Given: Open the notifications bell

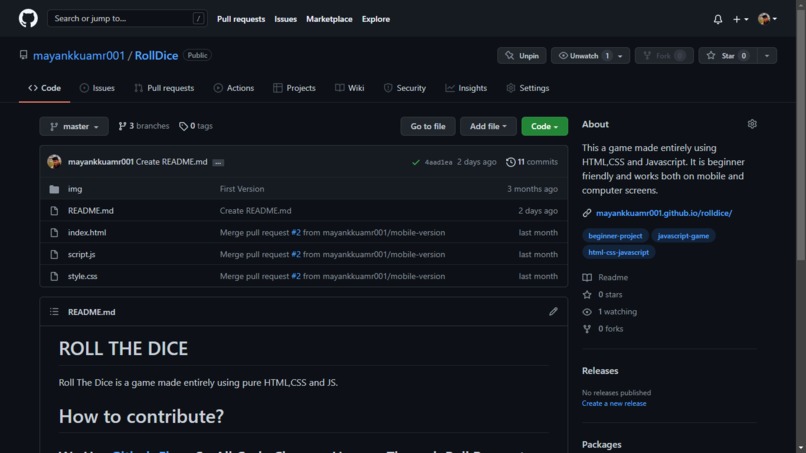Looking at the screenshot, I should (718, 19).
